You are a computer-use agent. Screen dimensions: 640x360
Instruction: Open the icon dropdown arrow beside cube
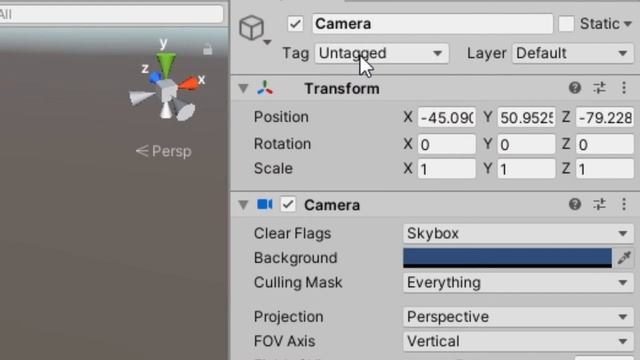[267, 42]
